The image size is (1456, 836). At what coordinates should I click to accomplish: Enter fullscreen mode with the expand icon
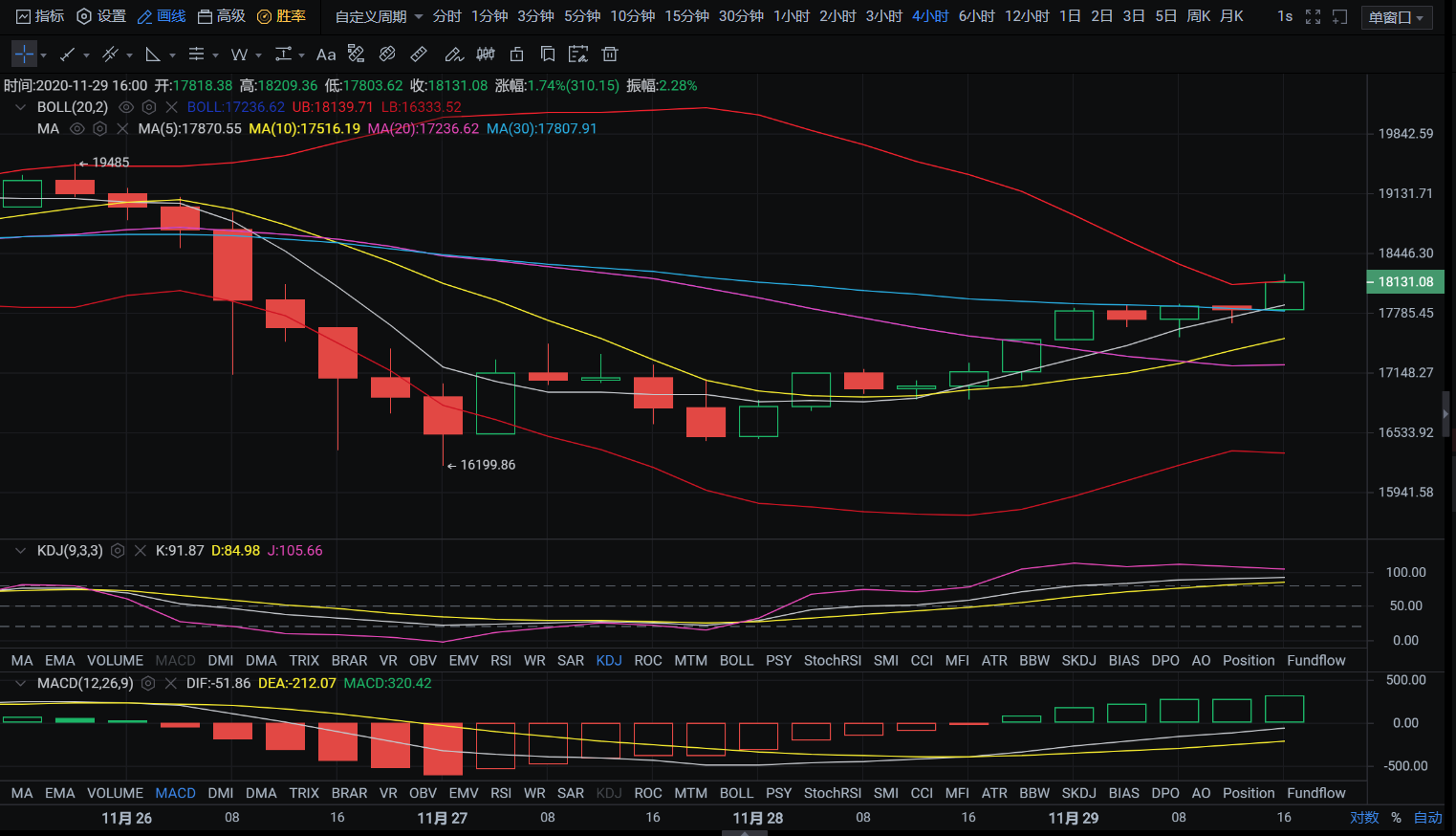coord(1313,16)
